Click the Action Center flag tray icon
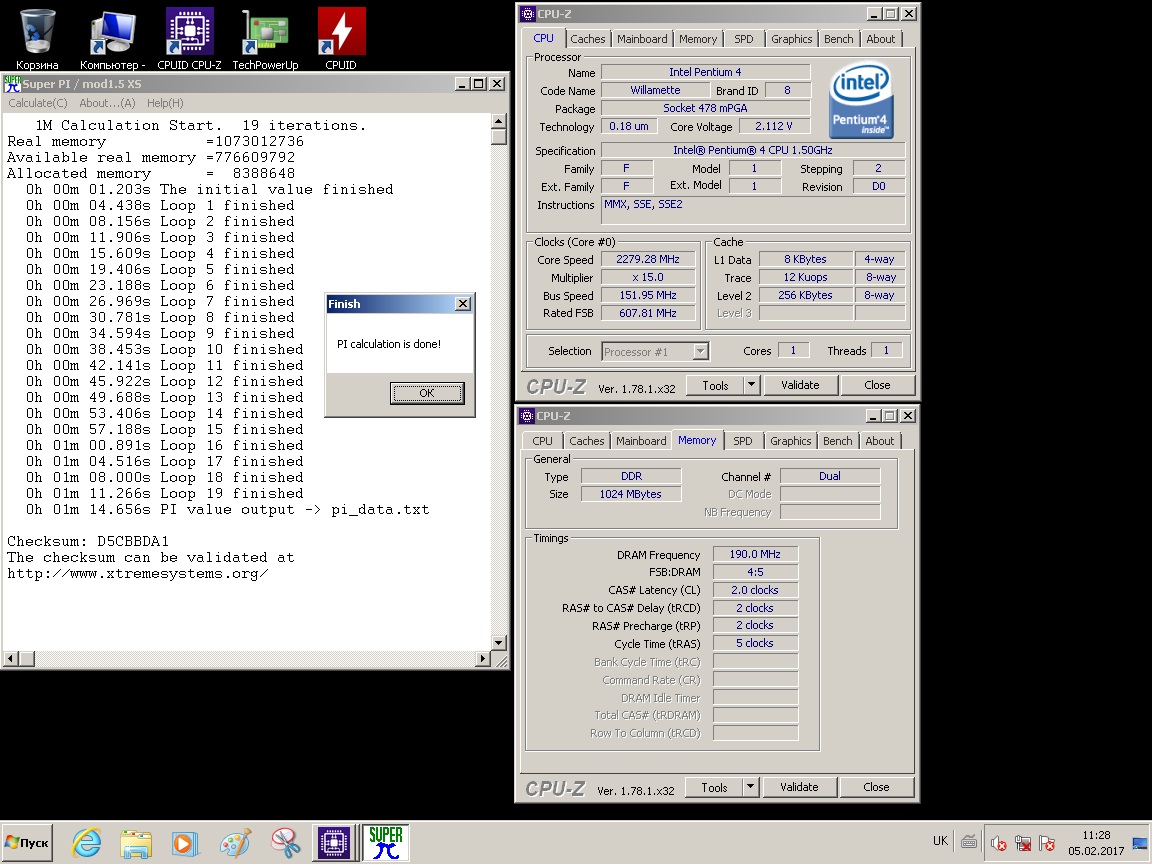 click(1047, 843)
